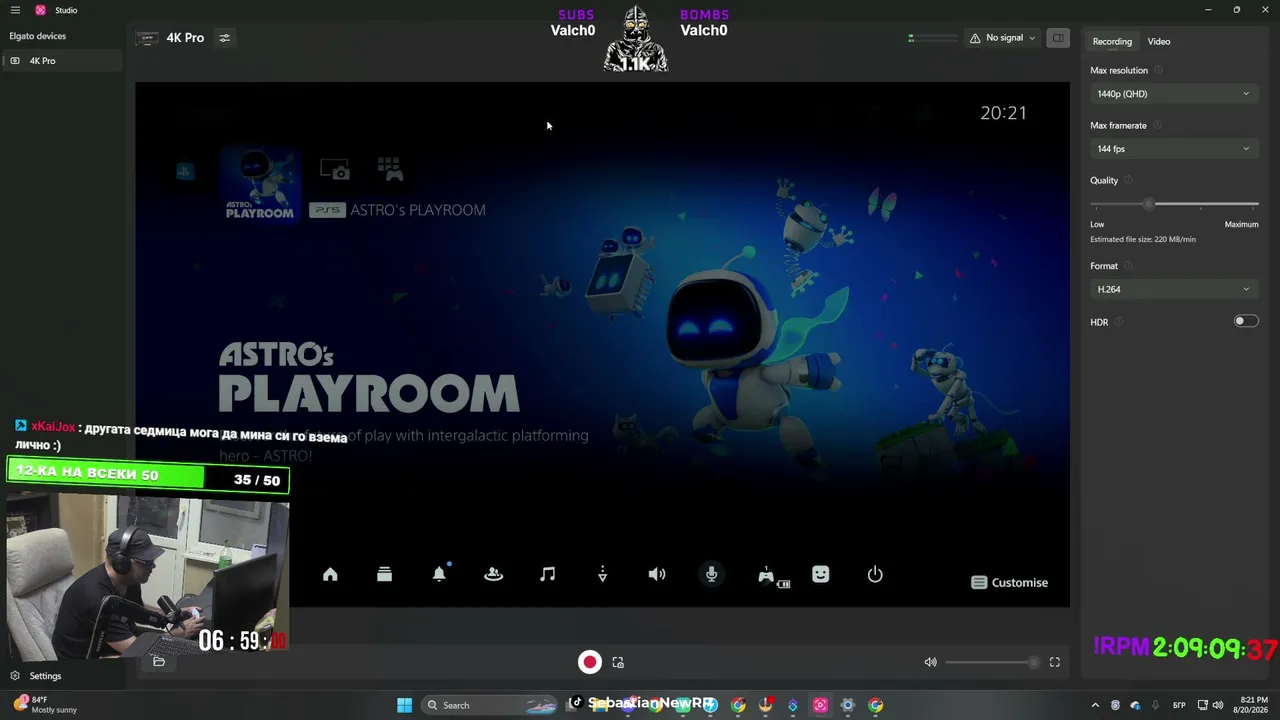Switch keyboard language from БГР
This screenshot has height=720, width=1280.
pos(1179,705)
